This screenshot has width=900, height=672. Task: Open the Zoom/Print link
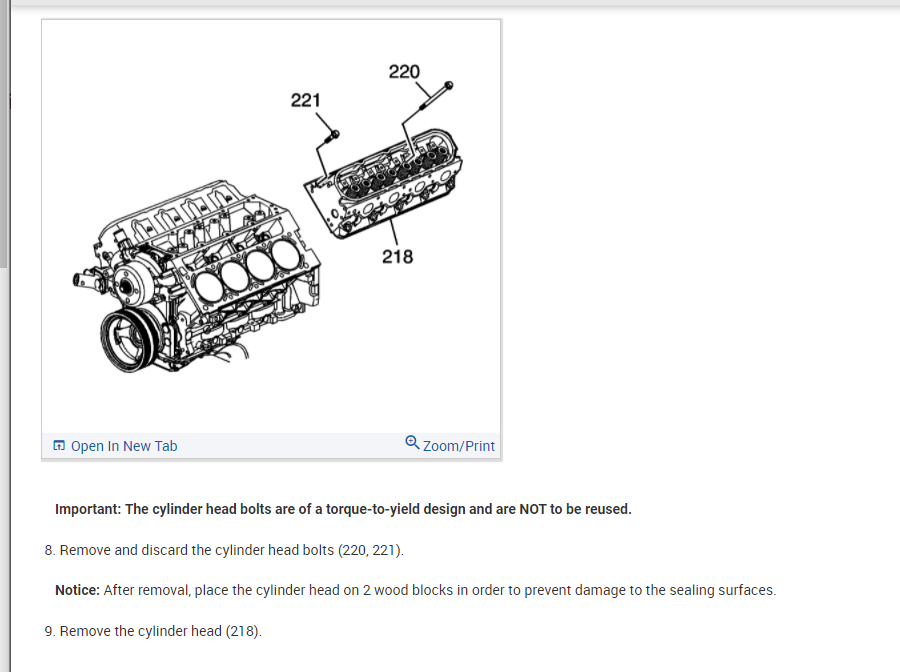click(x=458, y=446)
